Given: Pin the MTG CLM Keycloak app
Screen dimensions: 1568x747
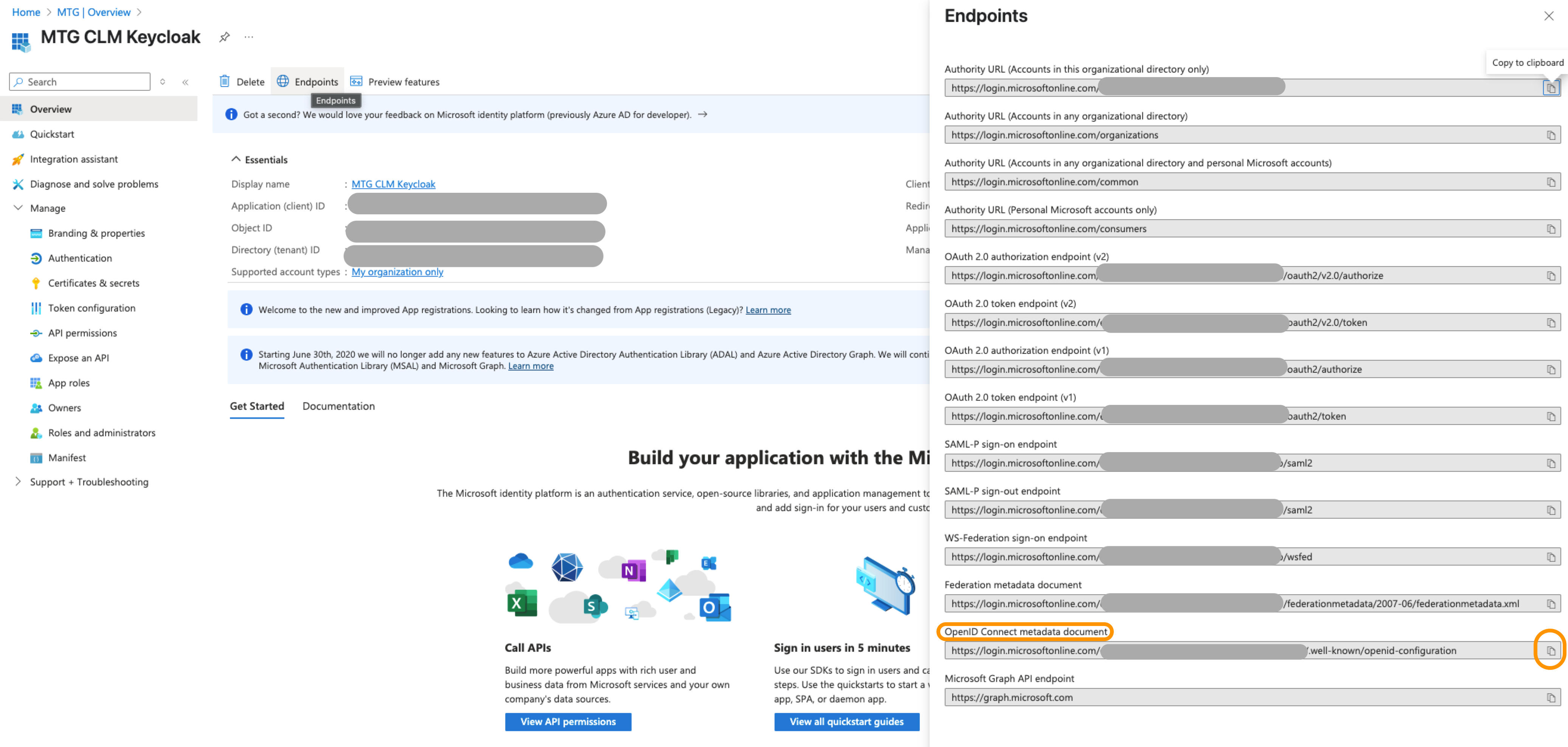Looking at the screenshot, I should [x=225, y=37].
